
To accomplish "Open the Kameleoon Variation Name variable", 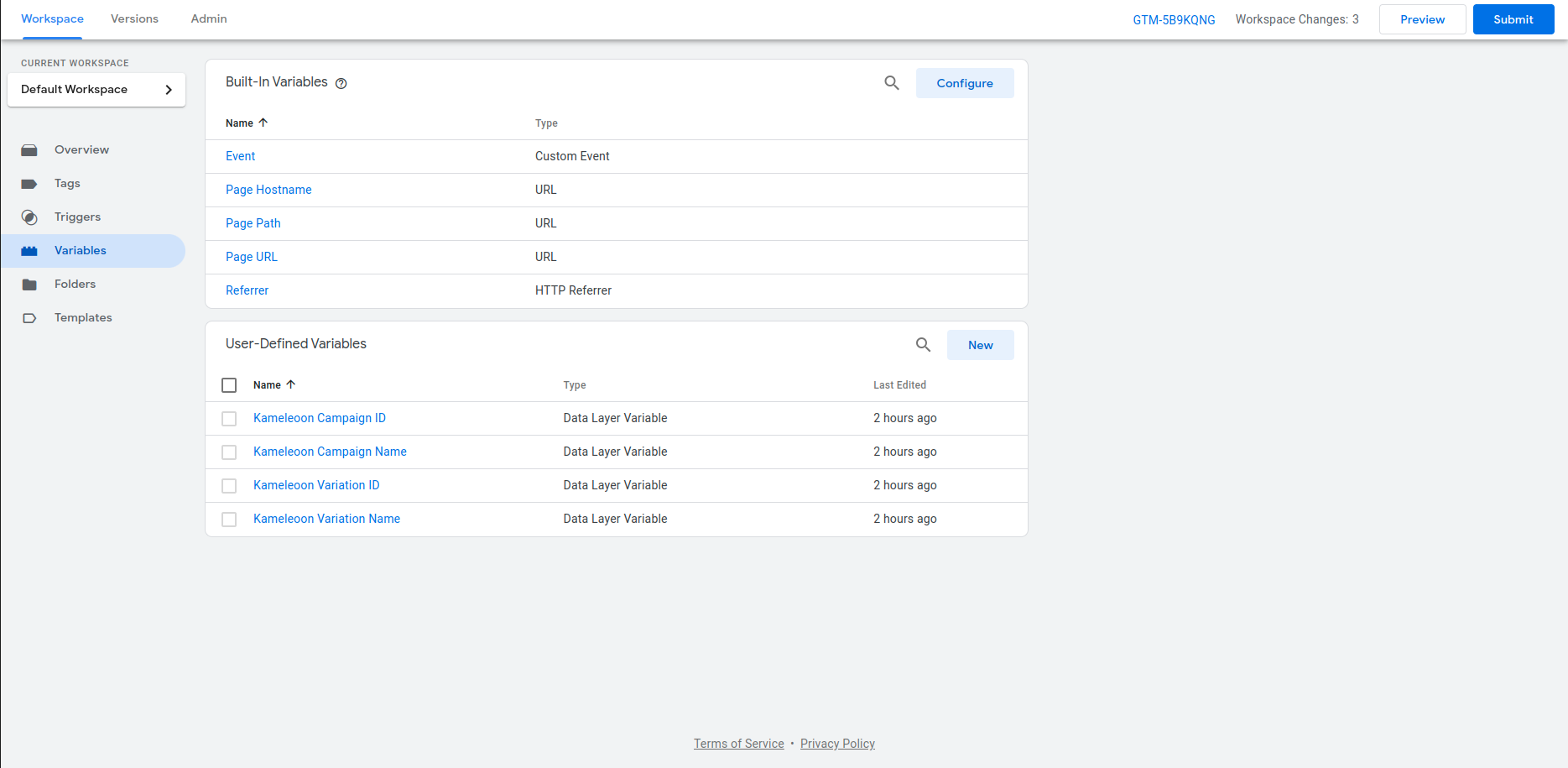I will 326,519.
